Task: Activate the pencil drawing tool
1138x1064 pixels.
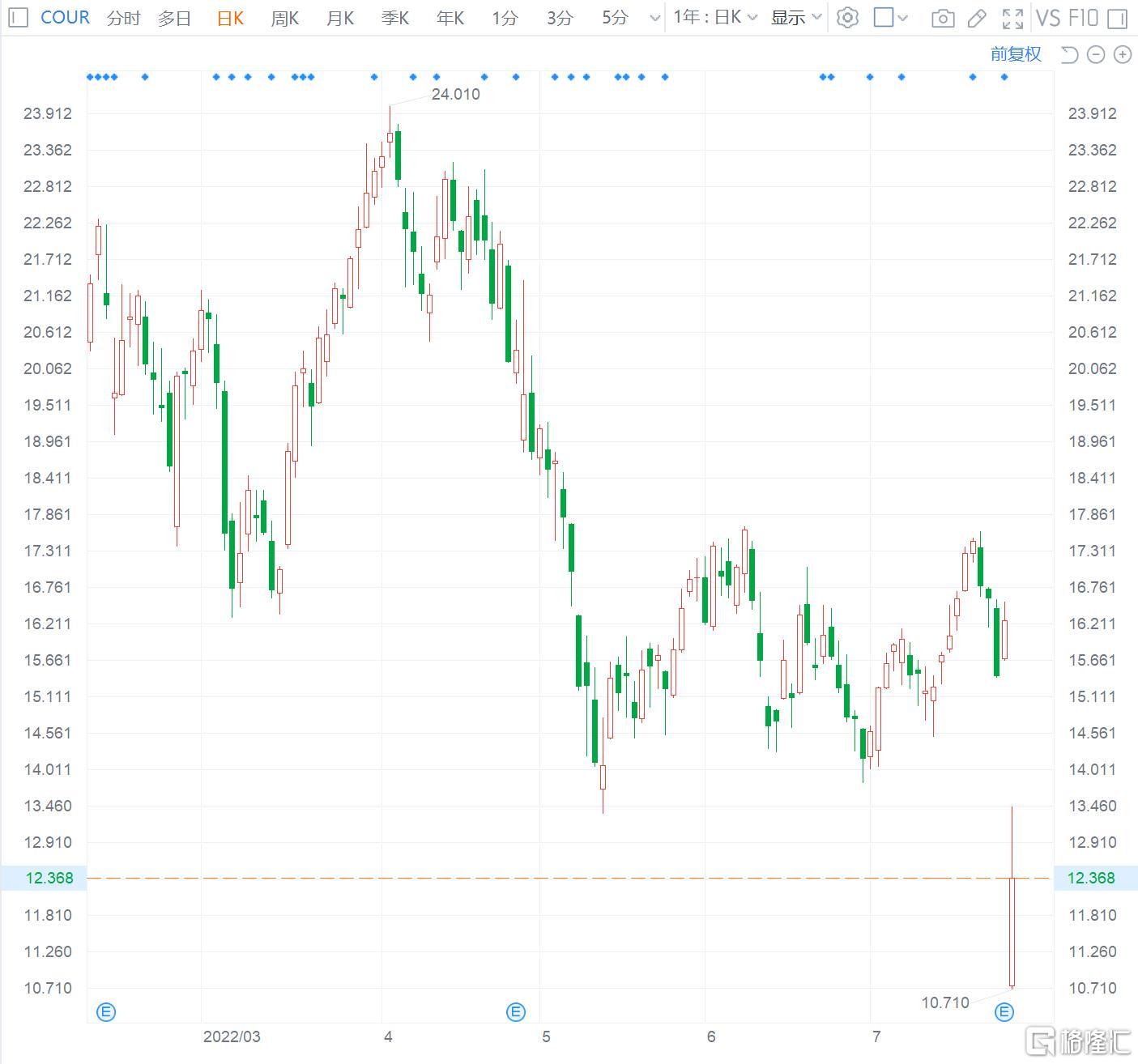Action: (x=977, y=18)
